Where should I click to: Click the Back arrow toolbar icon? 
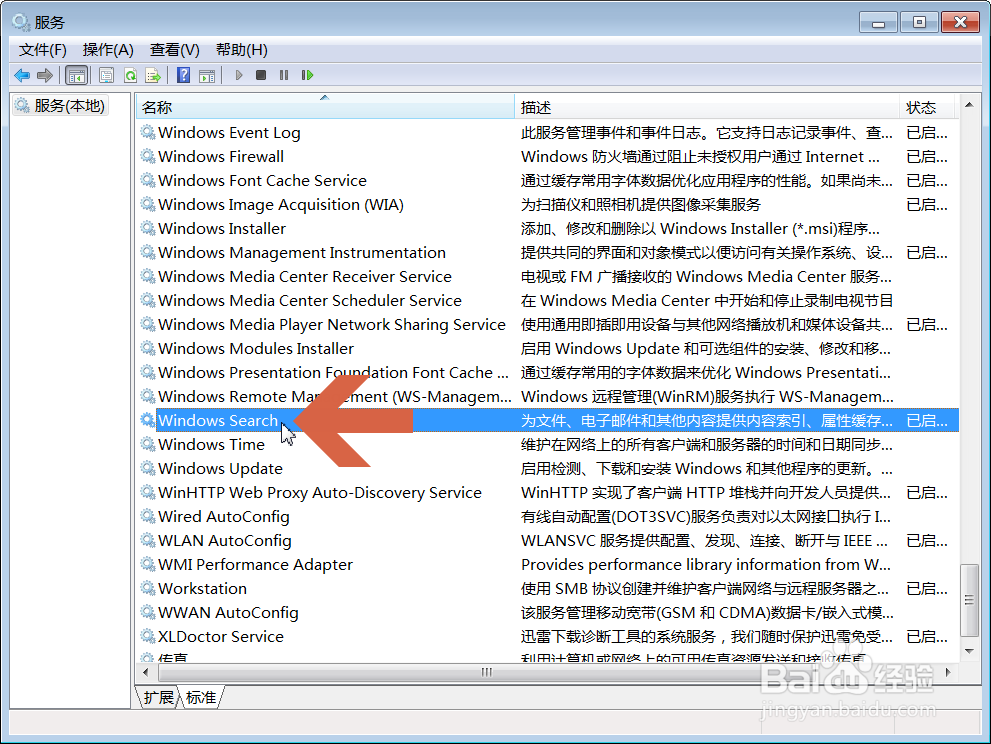click(x=22, y=76)
